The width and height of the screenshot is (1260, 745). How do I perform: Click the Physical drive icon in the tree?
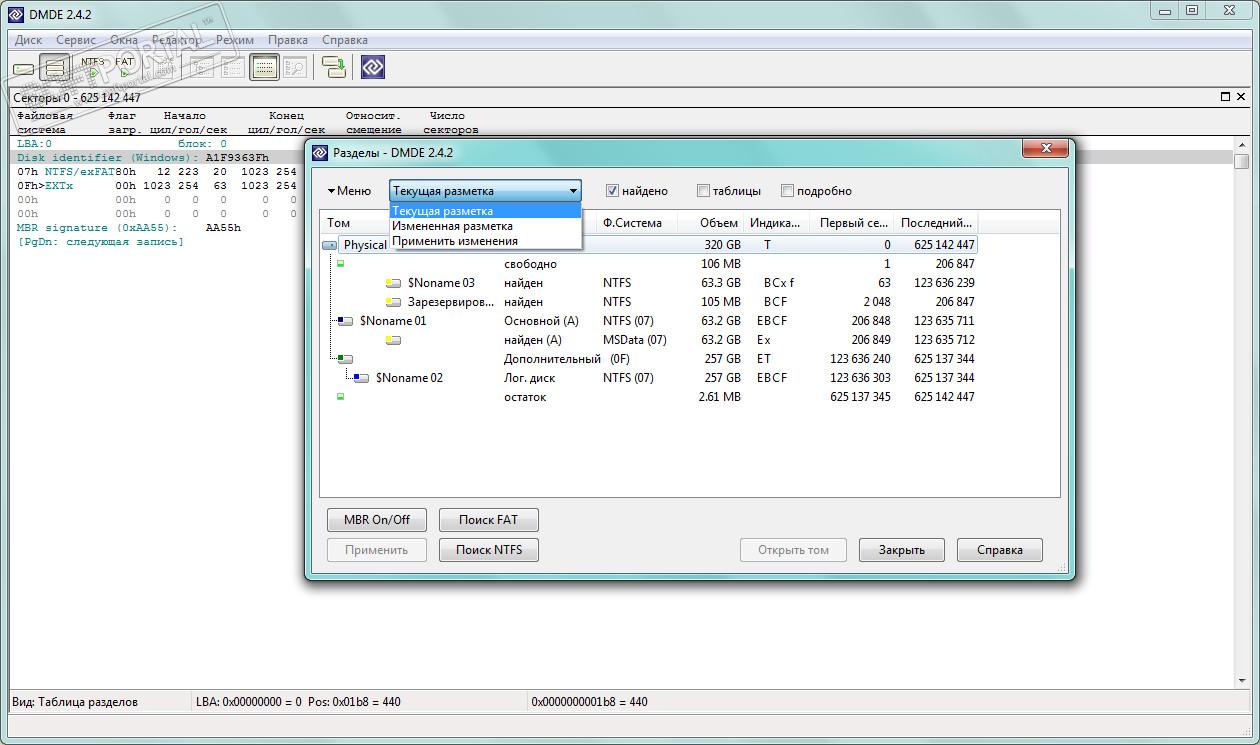[330, 245]
